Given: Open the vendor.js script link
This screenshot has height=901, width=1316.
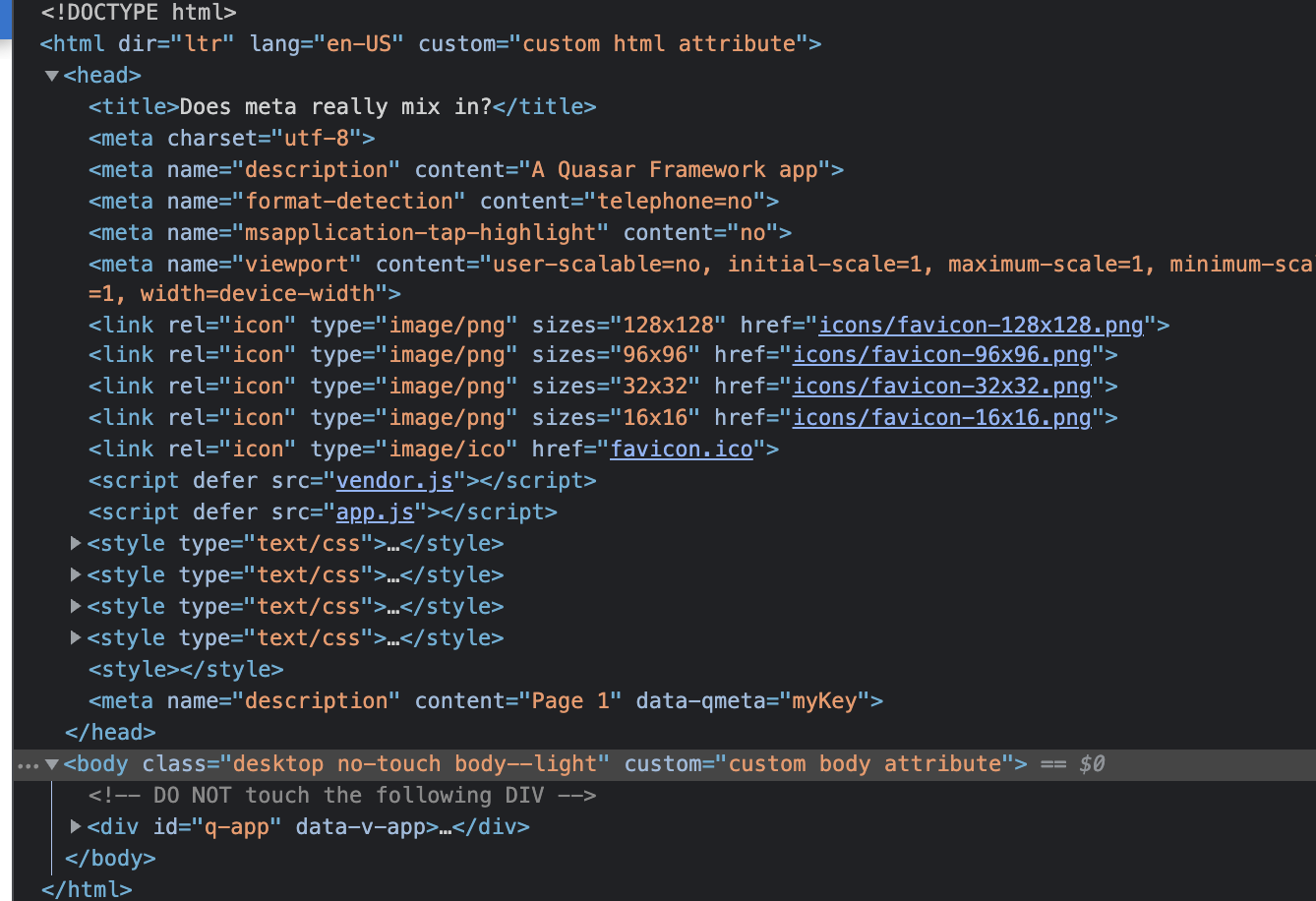Looking at the screenshot, I should pos(395,481).
